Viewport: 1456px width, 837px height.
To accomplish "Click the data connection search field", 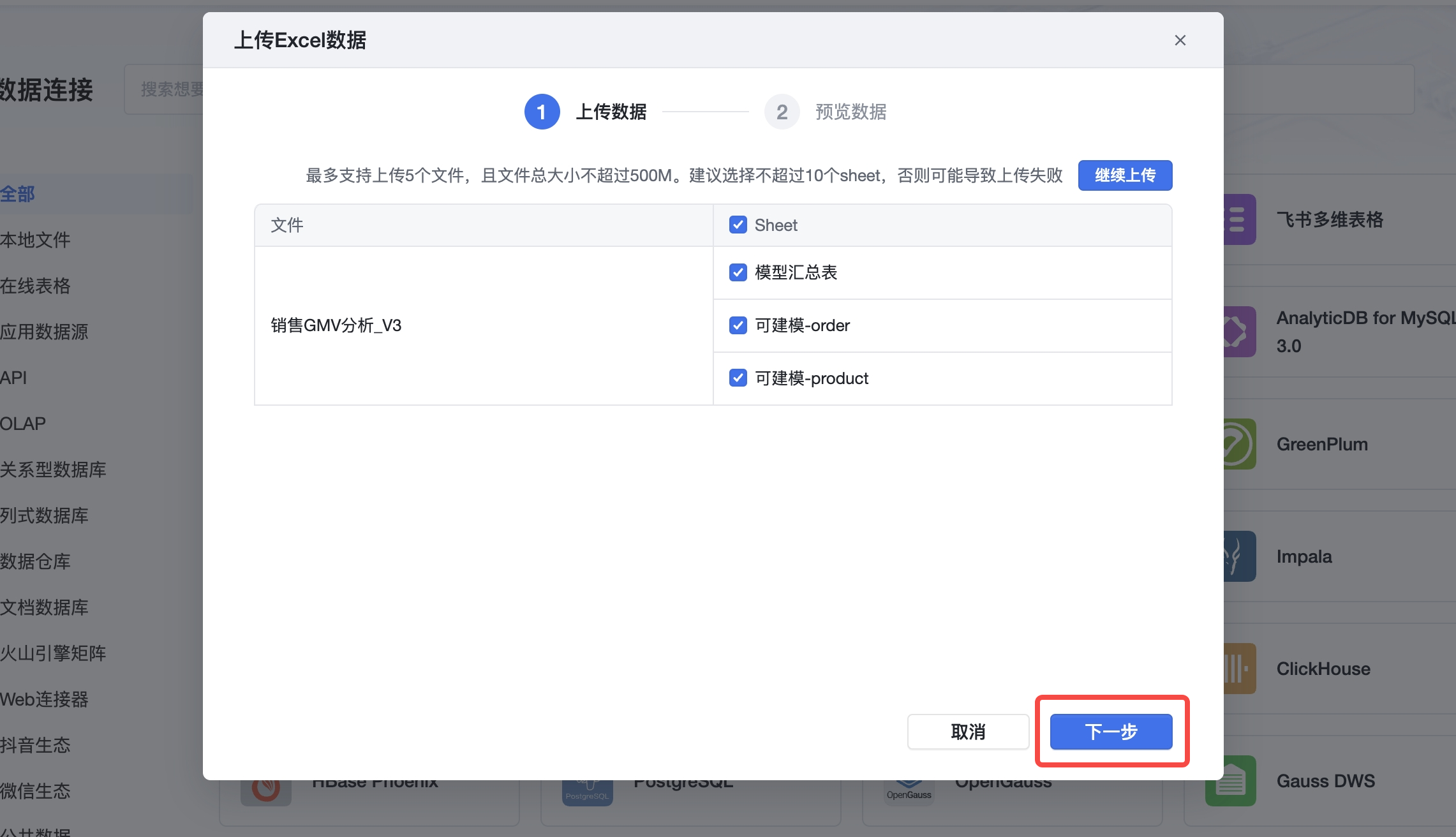I will coord(163,89).
